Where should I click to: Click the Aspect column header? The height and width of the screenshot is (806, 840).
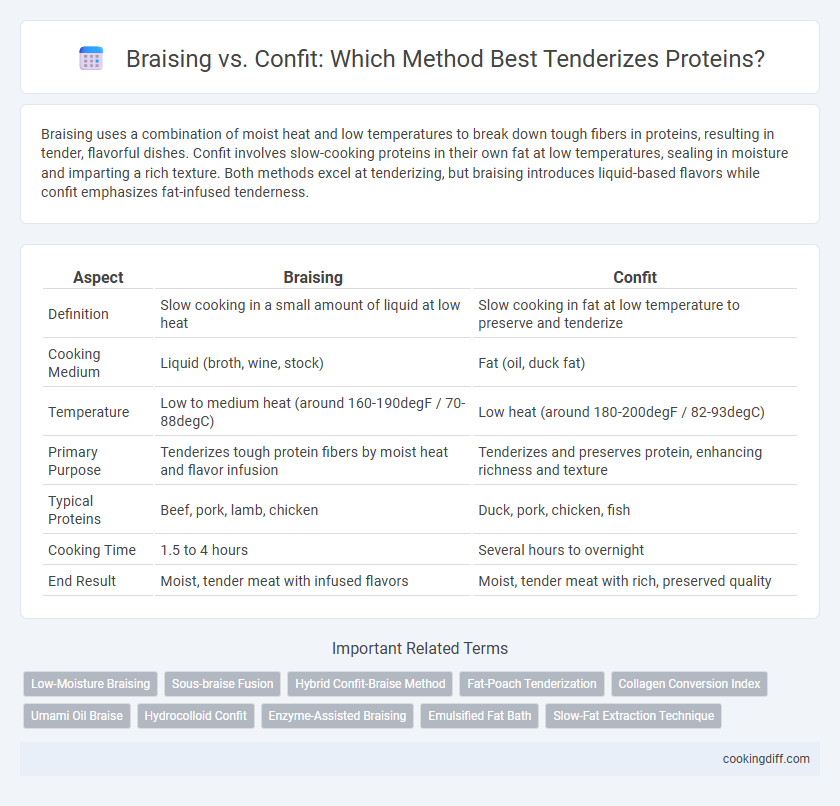98,277
